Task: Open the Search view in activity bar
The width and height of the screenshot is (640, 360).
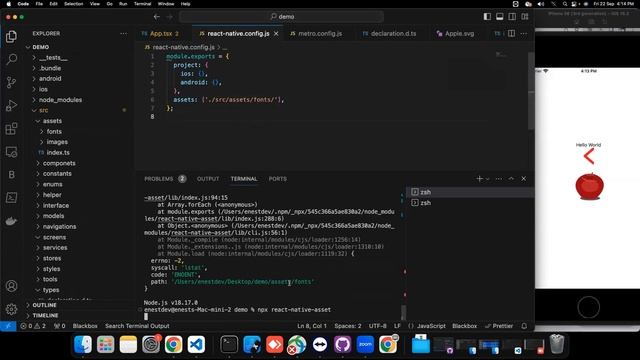Action: pos(11,60)
